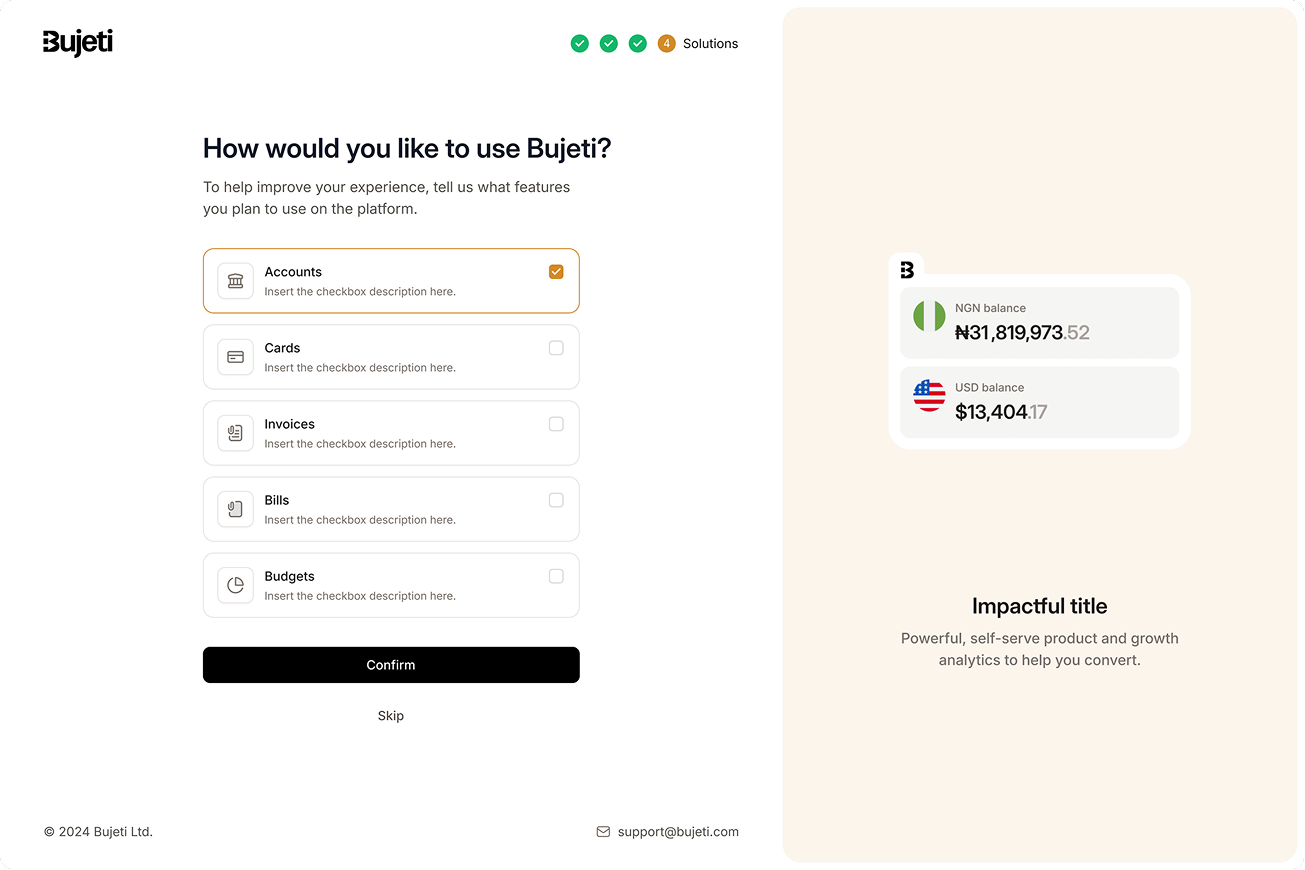Select the Budgets checkbox
The image size is (1305, 870).
[x=556, y=576]
